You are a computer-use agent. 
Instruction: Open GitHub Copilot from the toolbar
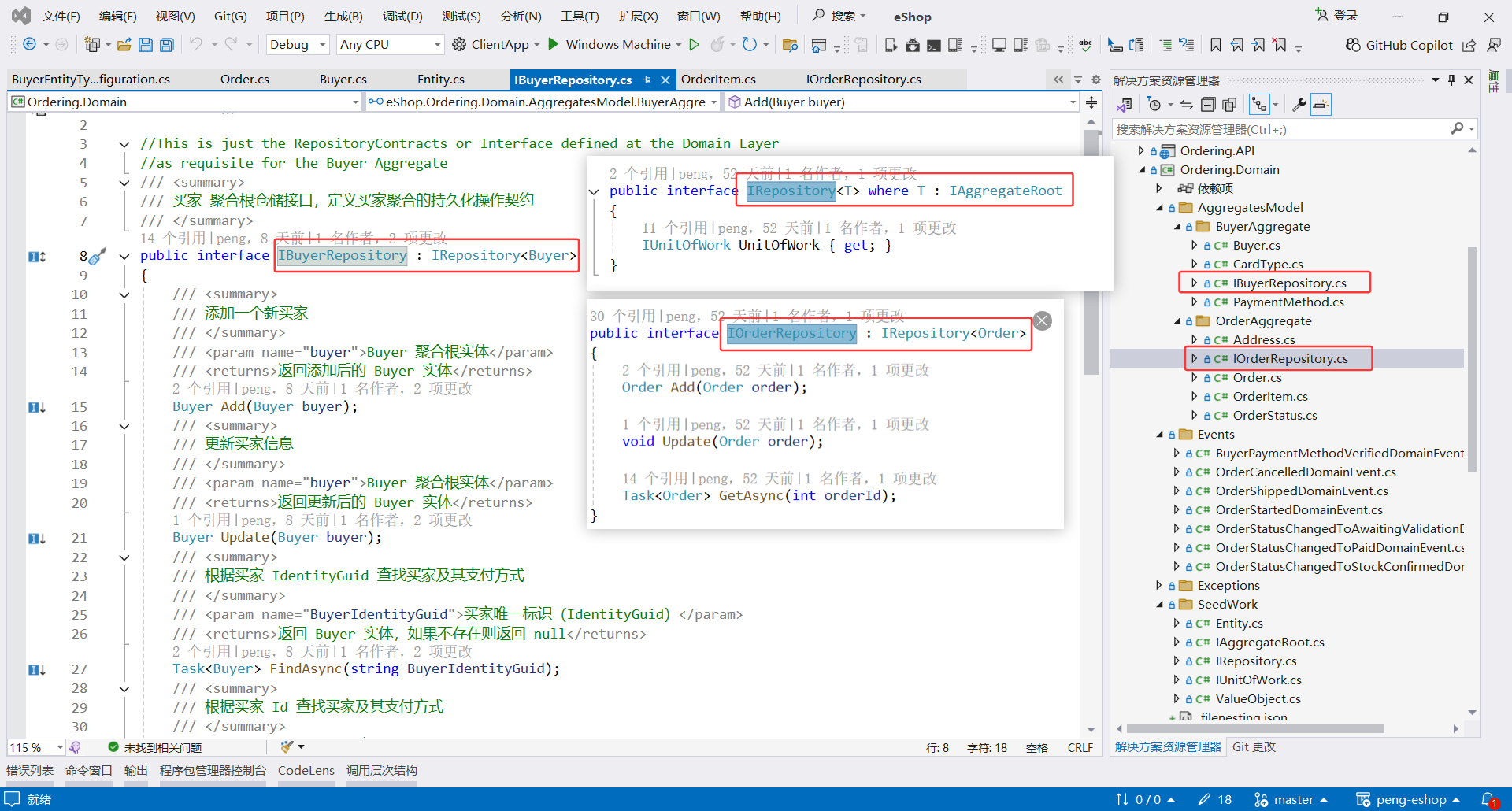1399,45
